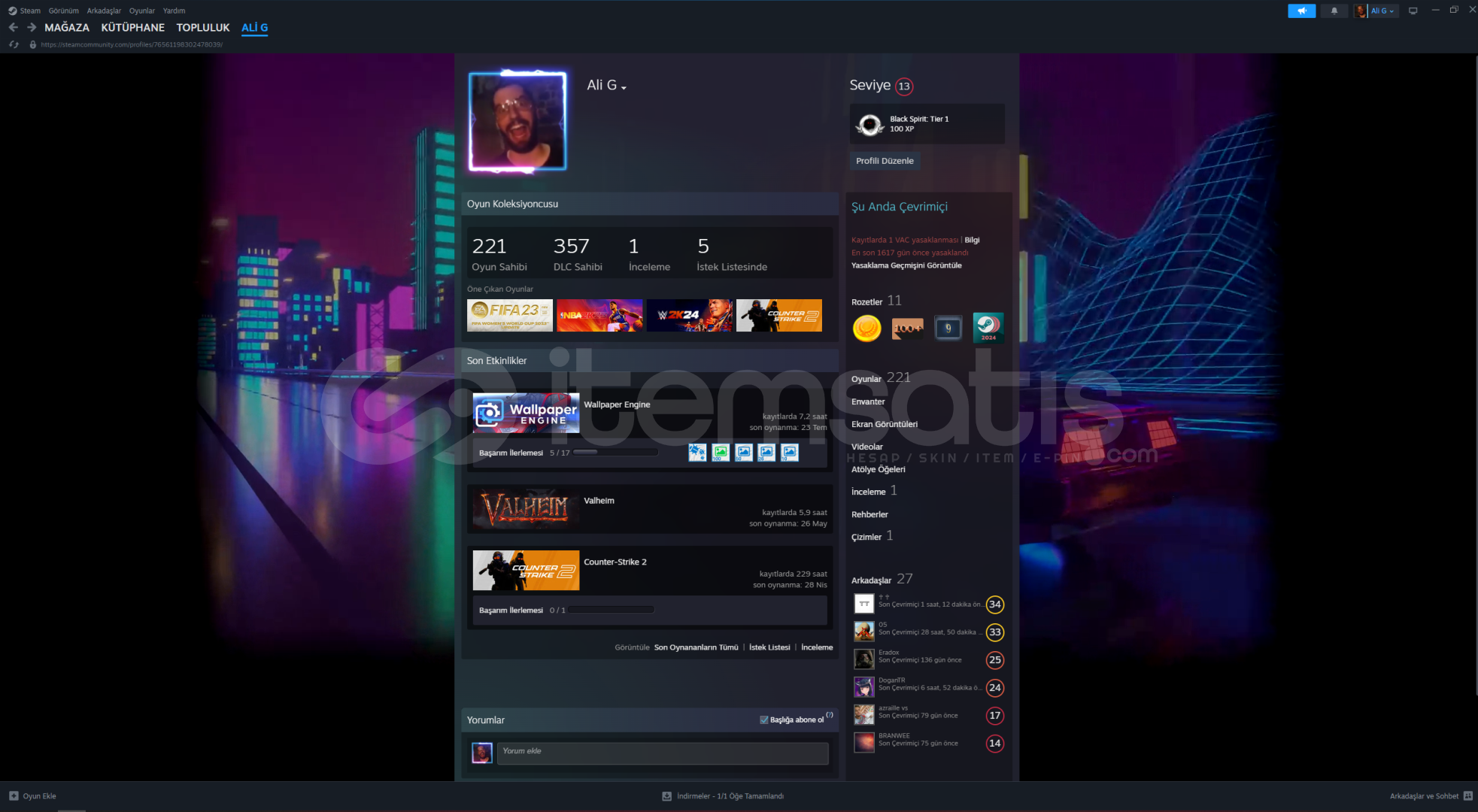Viewport: 1478px width, 812px height.
Task: Click the level 13 circle badge
Action: 904,86
